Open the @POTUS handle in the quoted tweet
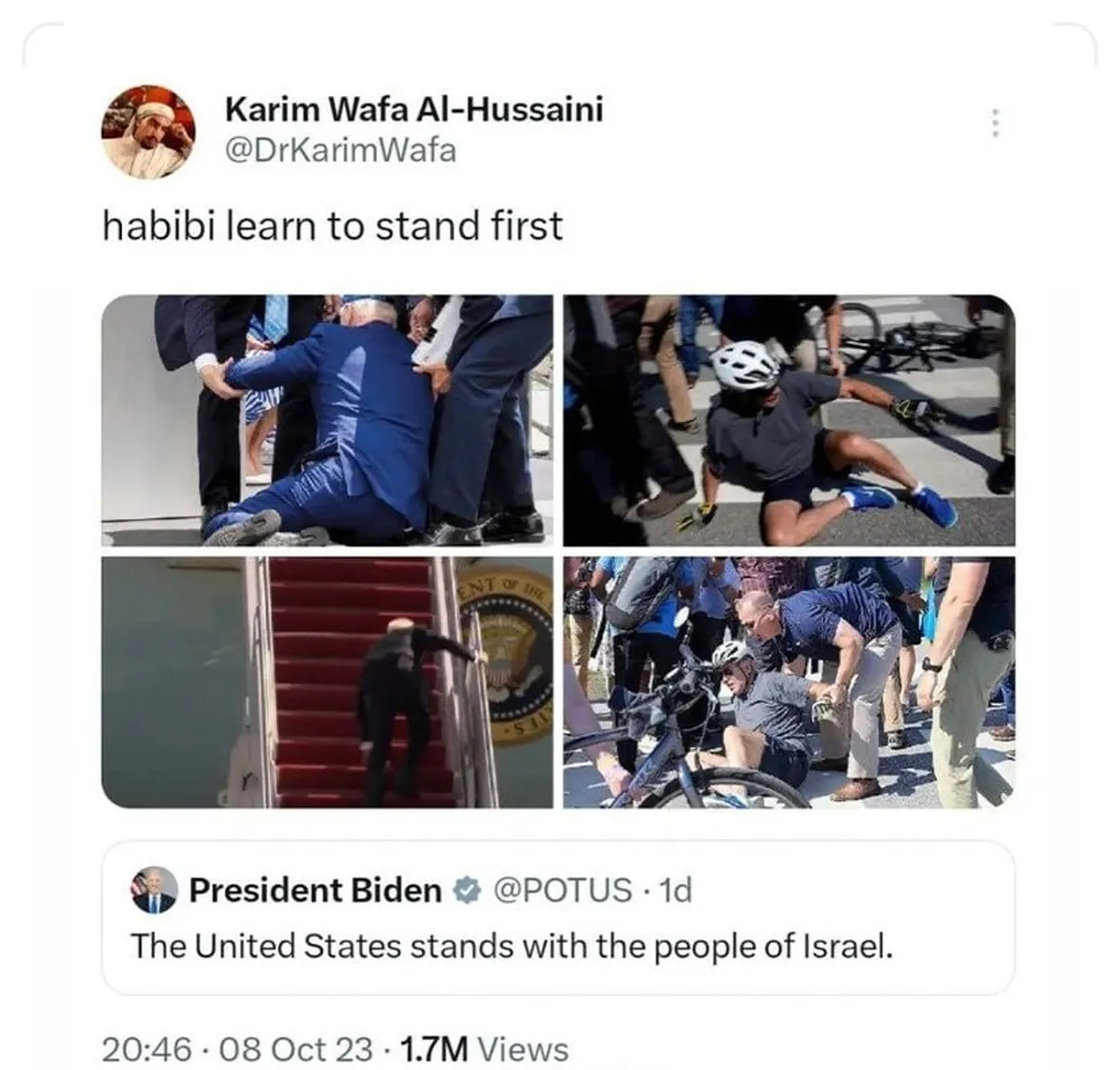 click(x=561, y=890)
